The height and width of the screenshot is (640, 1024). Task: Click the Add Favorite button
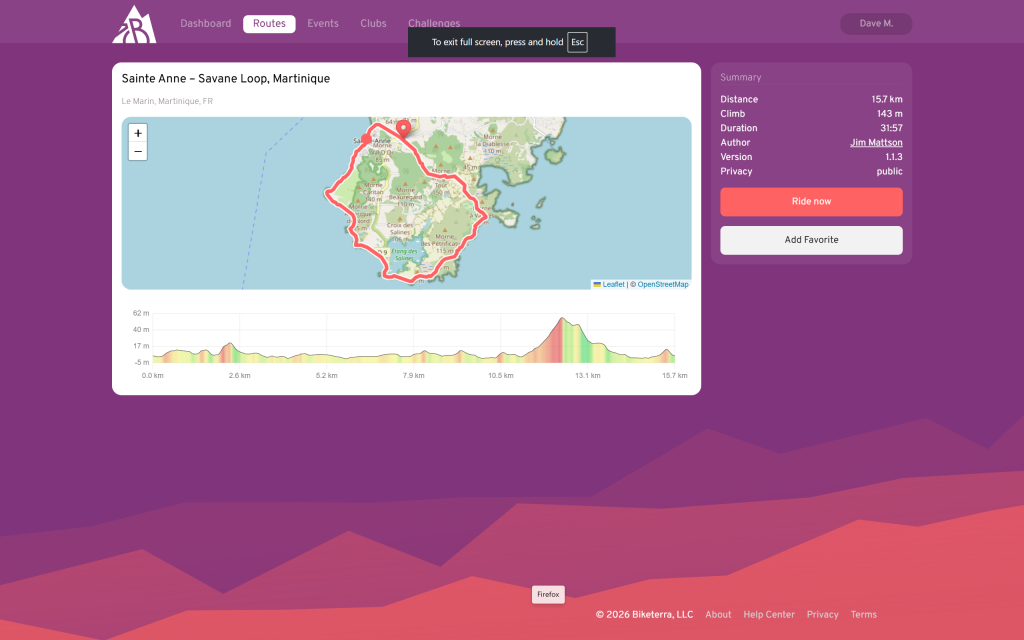tap(811, 240)
